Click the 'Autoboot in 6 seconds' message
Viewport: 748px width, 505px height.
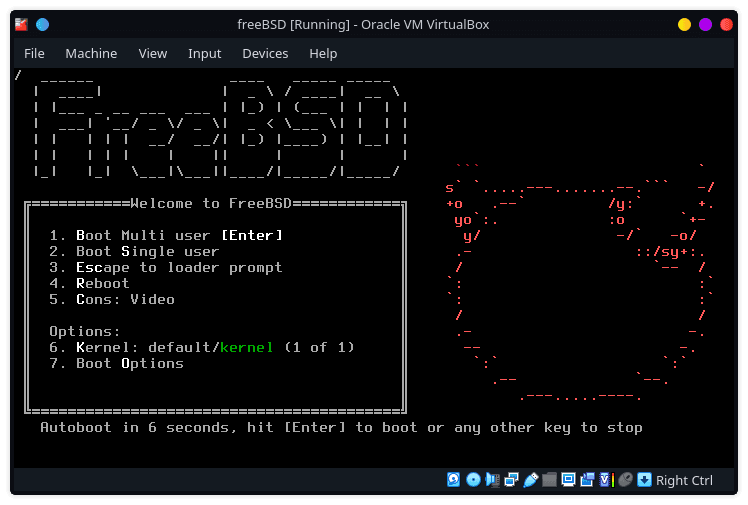coord(341,427)
